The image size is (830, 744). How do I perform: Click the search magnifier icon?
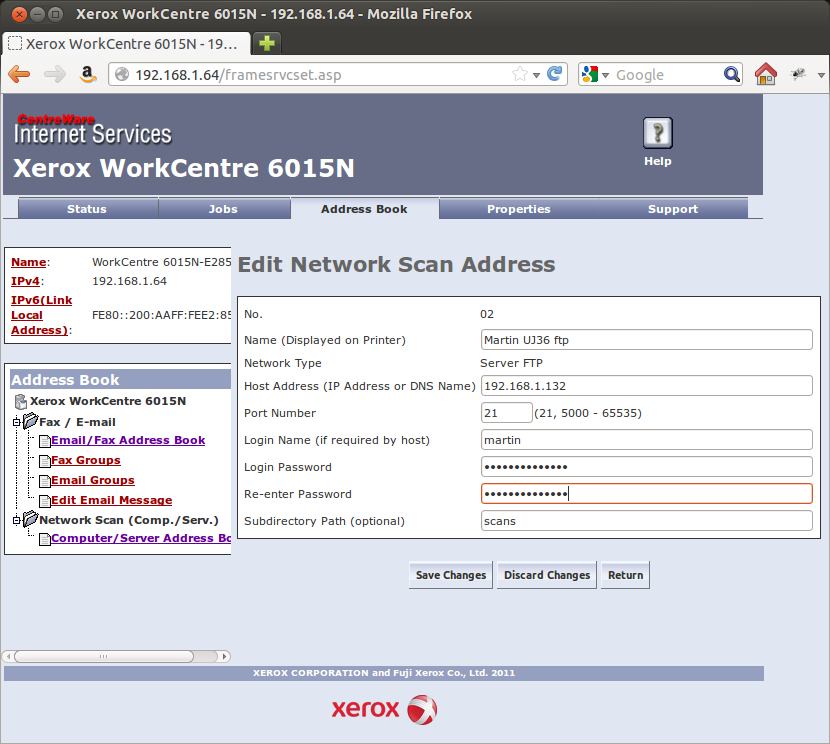coord(732,74)
